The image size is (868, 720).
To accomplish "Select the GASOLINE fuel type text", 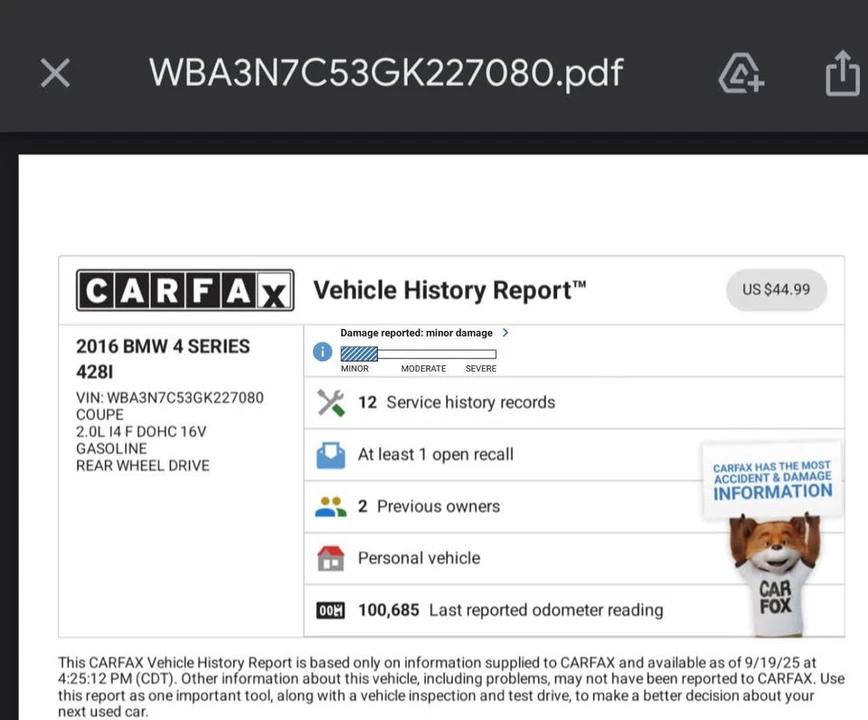I will click(x=111, y=448).
